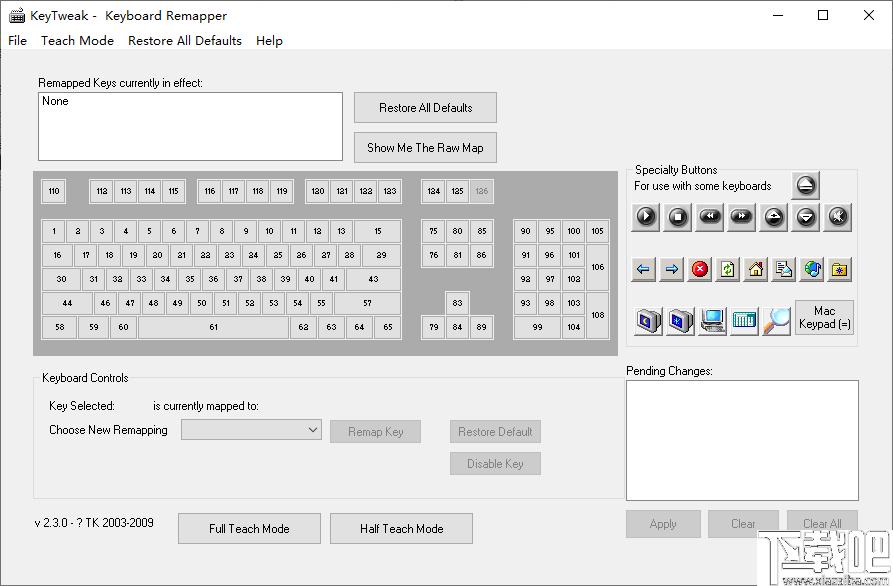The image size is (893, 586).
Task: Select keyboard key 16
Action: [57, 255]
